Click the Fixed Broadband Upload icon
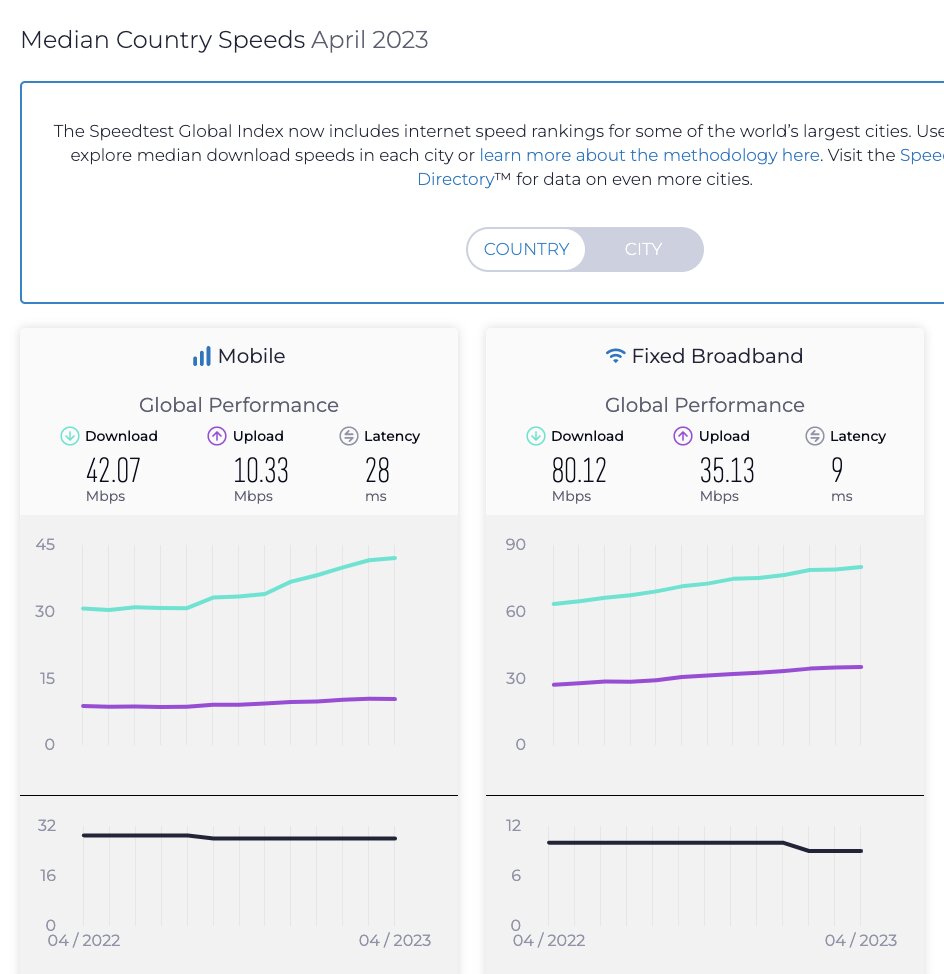This screenshot has height=974, width=944. pyautogui.click(x=683, y=436)
